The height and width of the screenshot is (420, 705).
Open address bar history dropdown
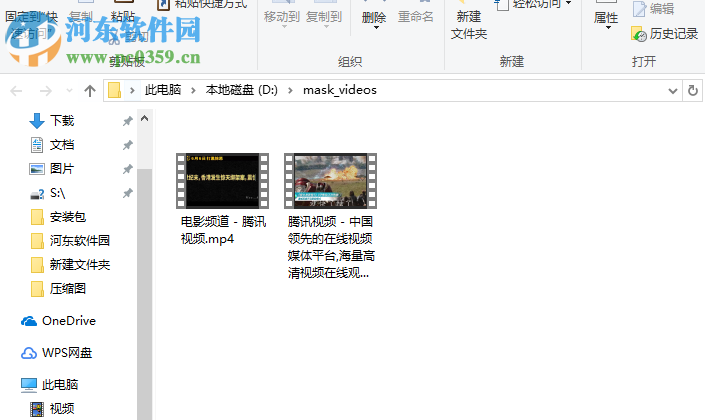pos(673,91)
